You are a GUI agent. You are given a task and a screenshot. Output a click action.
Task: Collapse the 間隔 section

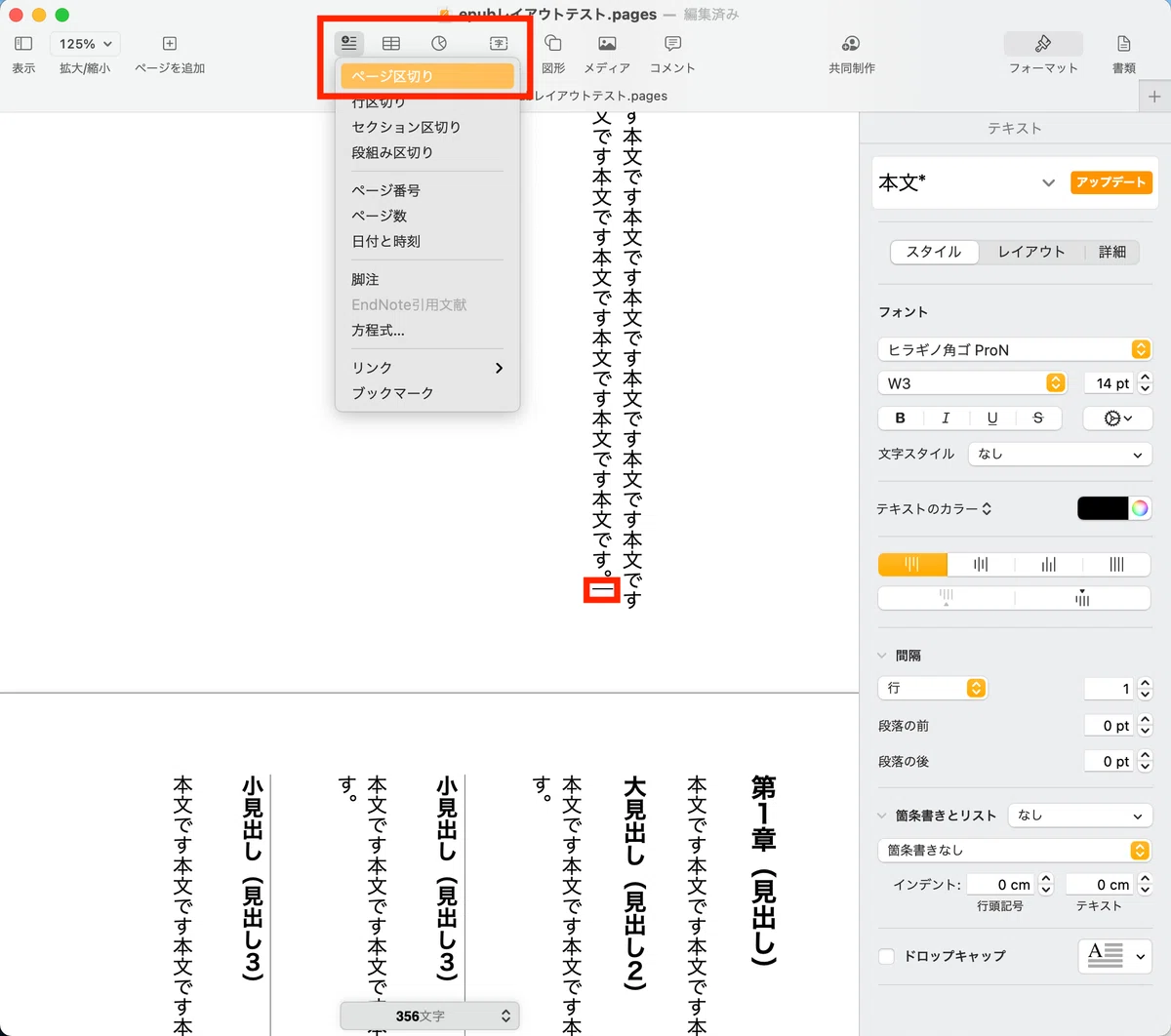tap(882, 656)
